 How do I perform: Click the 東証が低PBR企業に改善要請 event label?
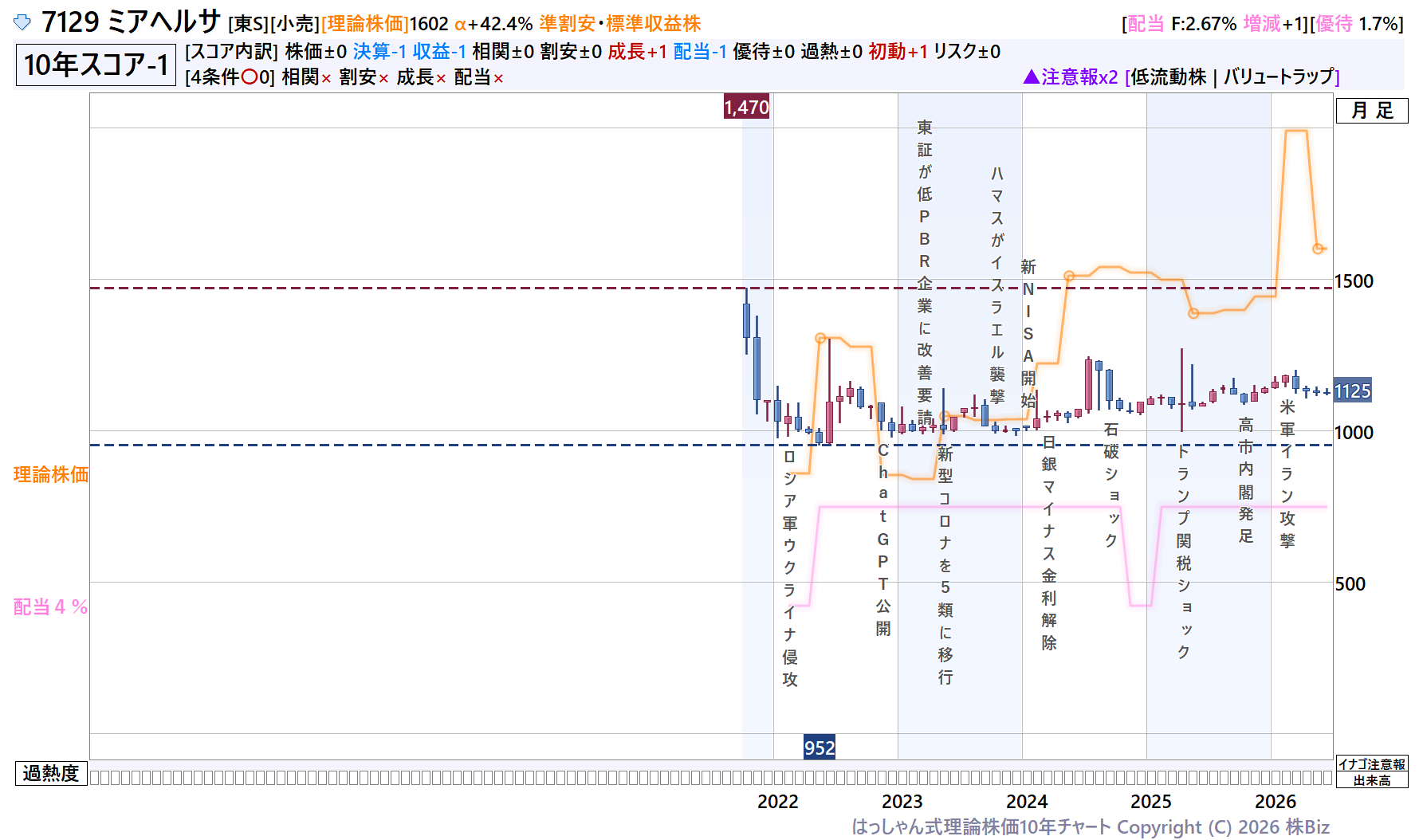[925, 272]
